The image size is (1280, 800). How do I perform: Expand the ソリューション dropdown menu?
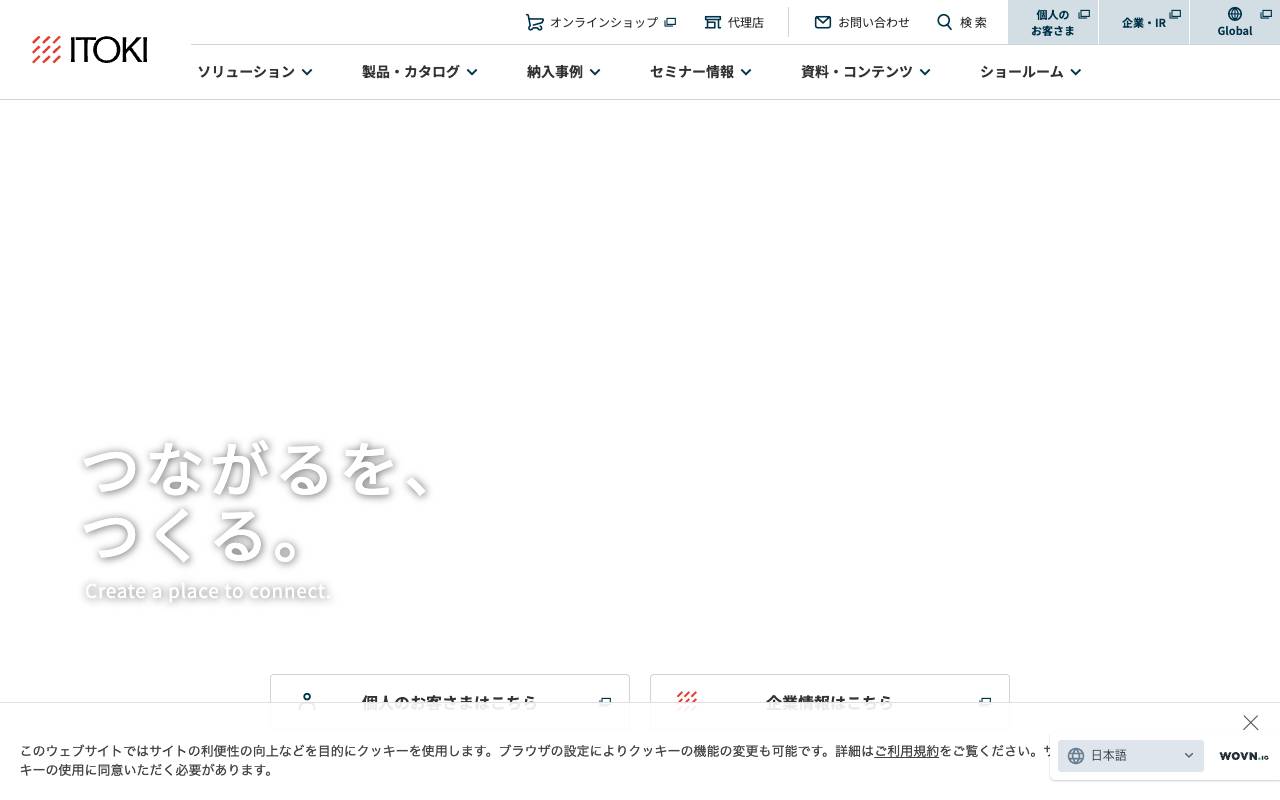click(254, 71)
